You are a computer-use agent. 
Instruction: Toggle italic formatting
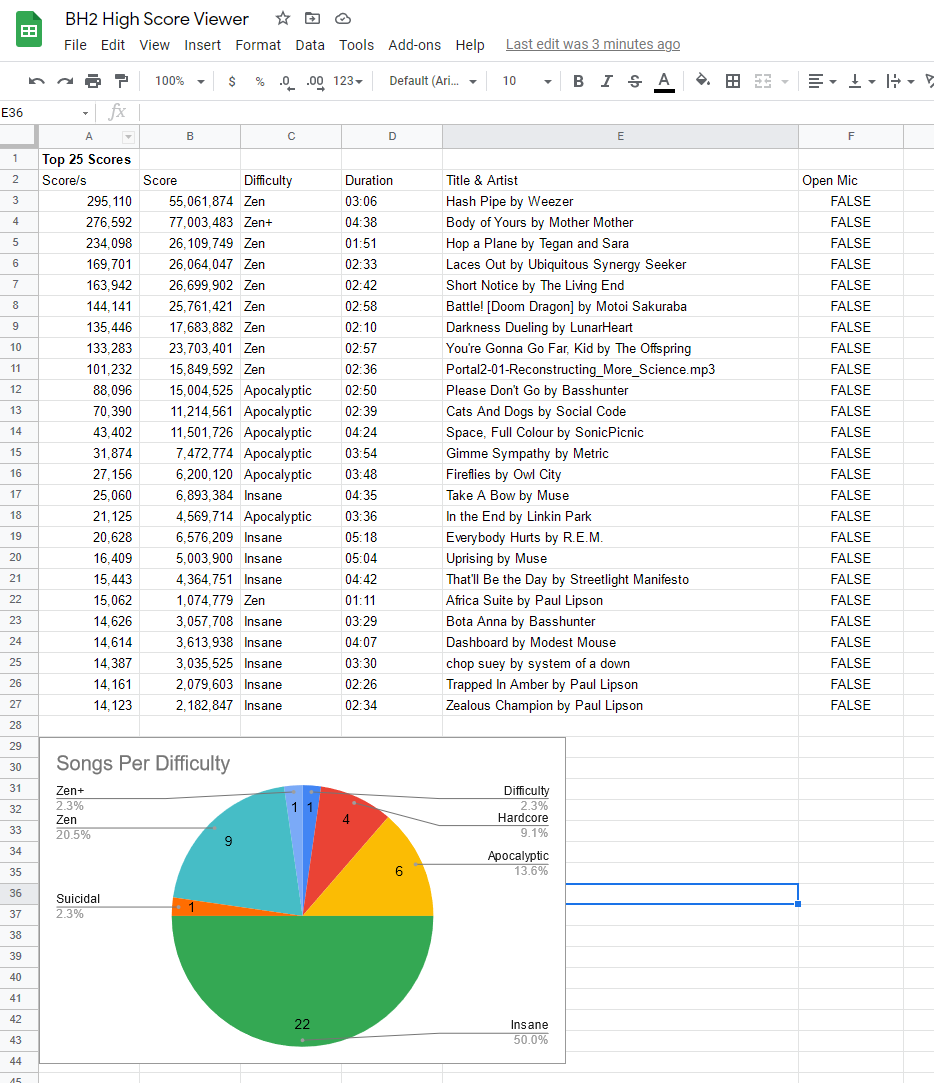coord(607,81)
